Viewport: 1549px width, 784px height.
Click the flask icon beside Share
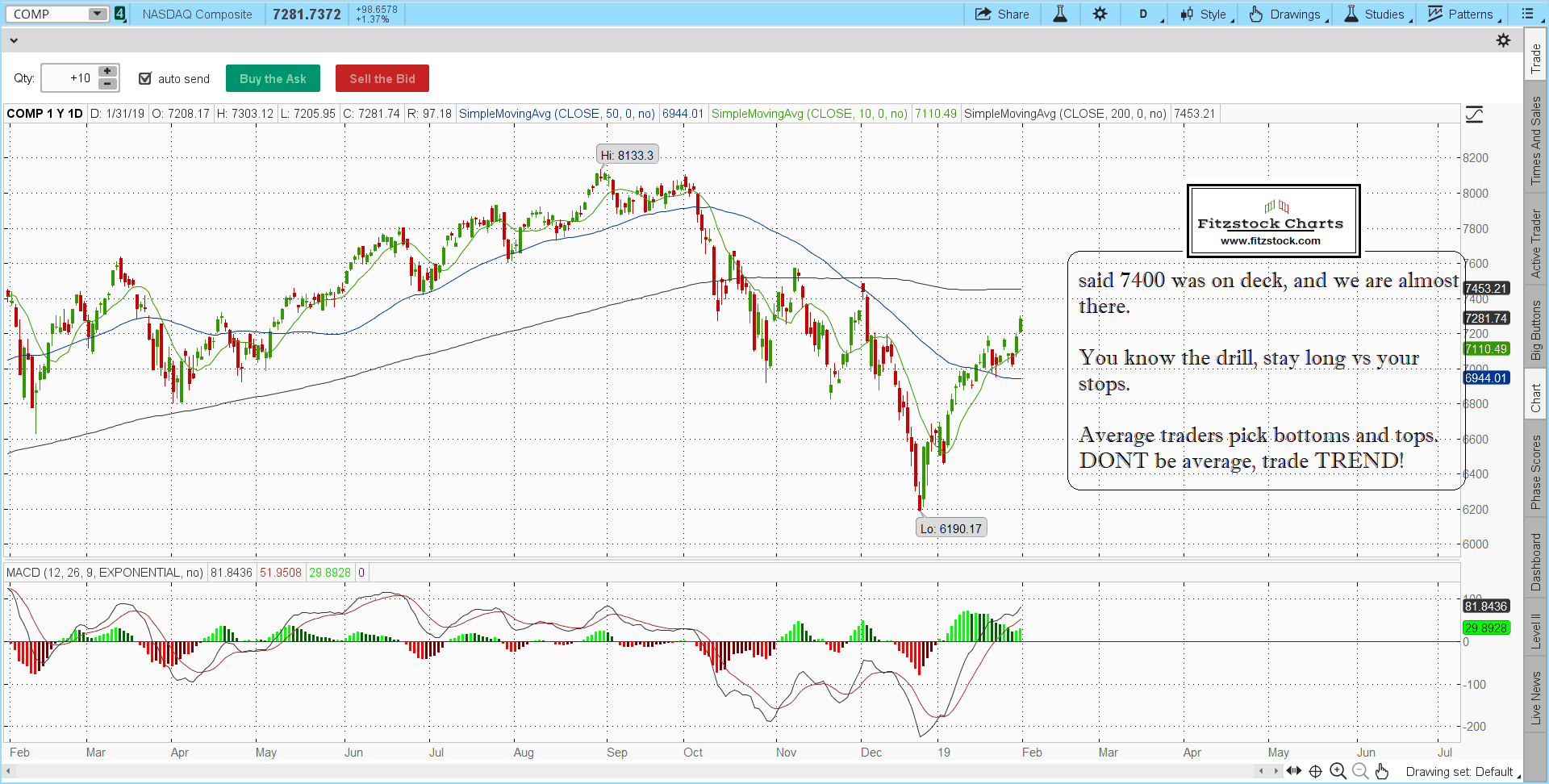pos(1060,14)
